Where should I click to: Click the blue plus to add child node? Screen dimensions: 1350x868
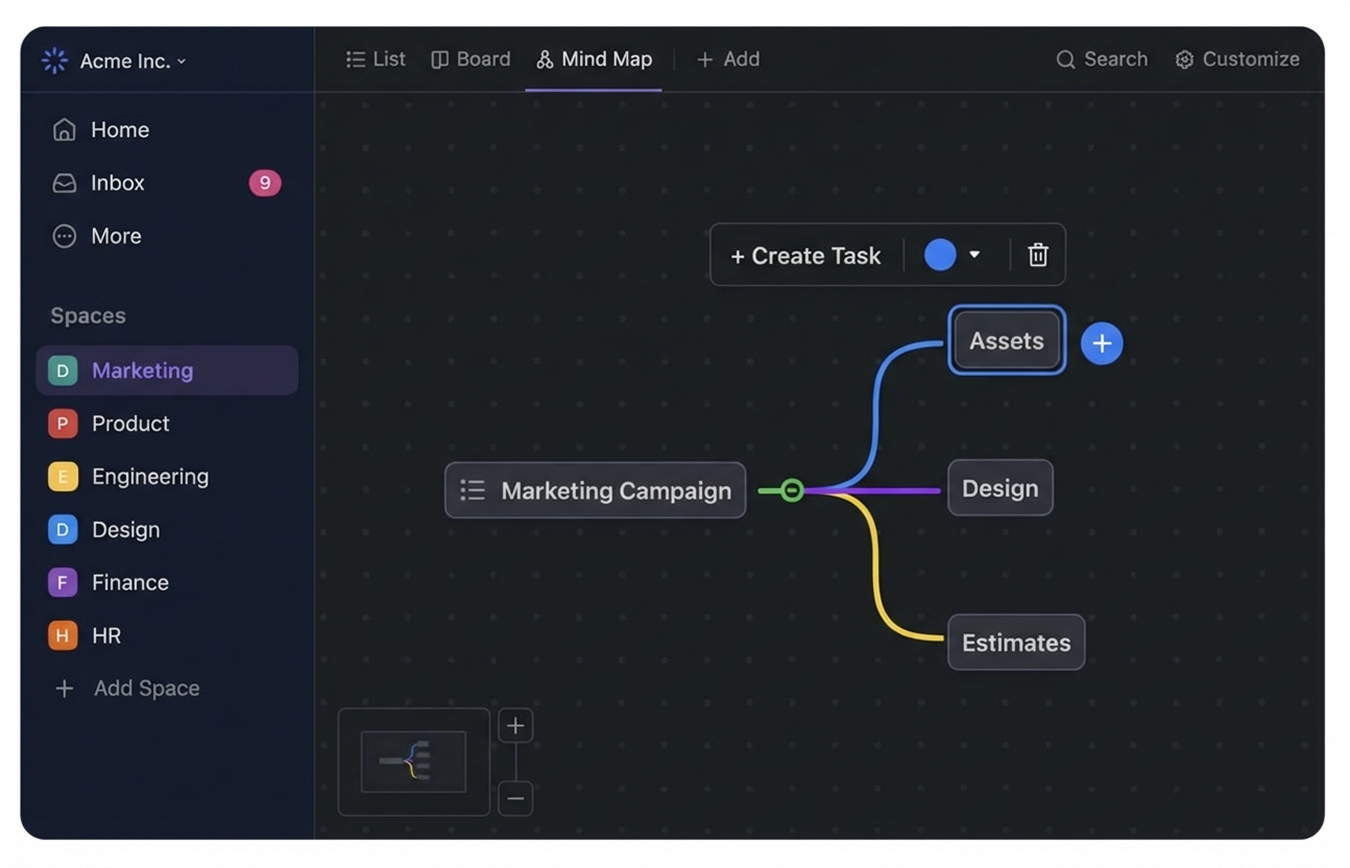pos(1102,343)
